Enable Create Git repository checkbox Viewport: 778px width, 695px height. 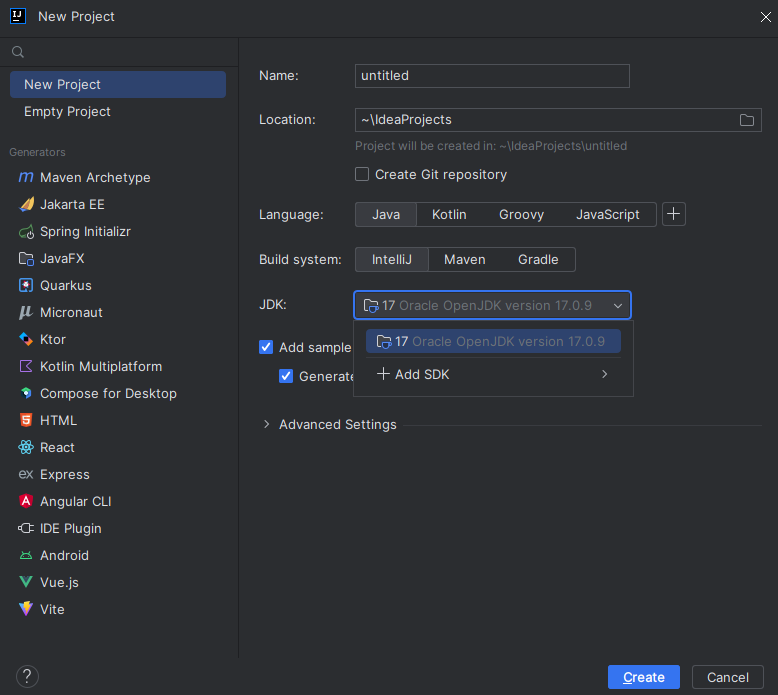click(x=362, y=175)
